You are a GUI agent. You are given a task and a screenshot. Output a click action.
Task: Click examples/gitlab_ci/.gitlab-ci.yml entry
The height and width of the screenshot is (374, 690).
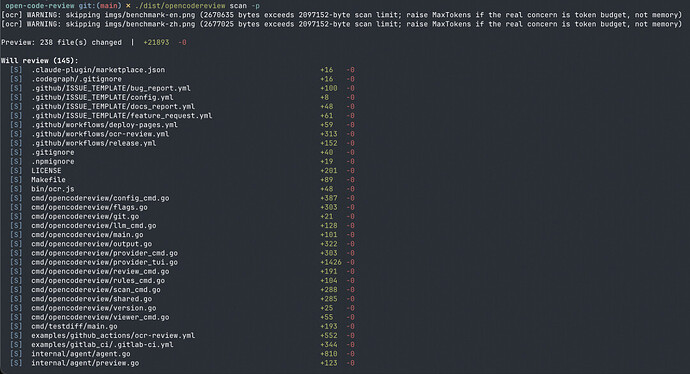click(102, 345)
